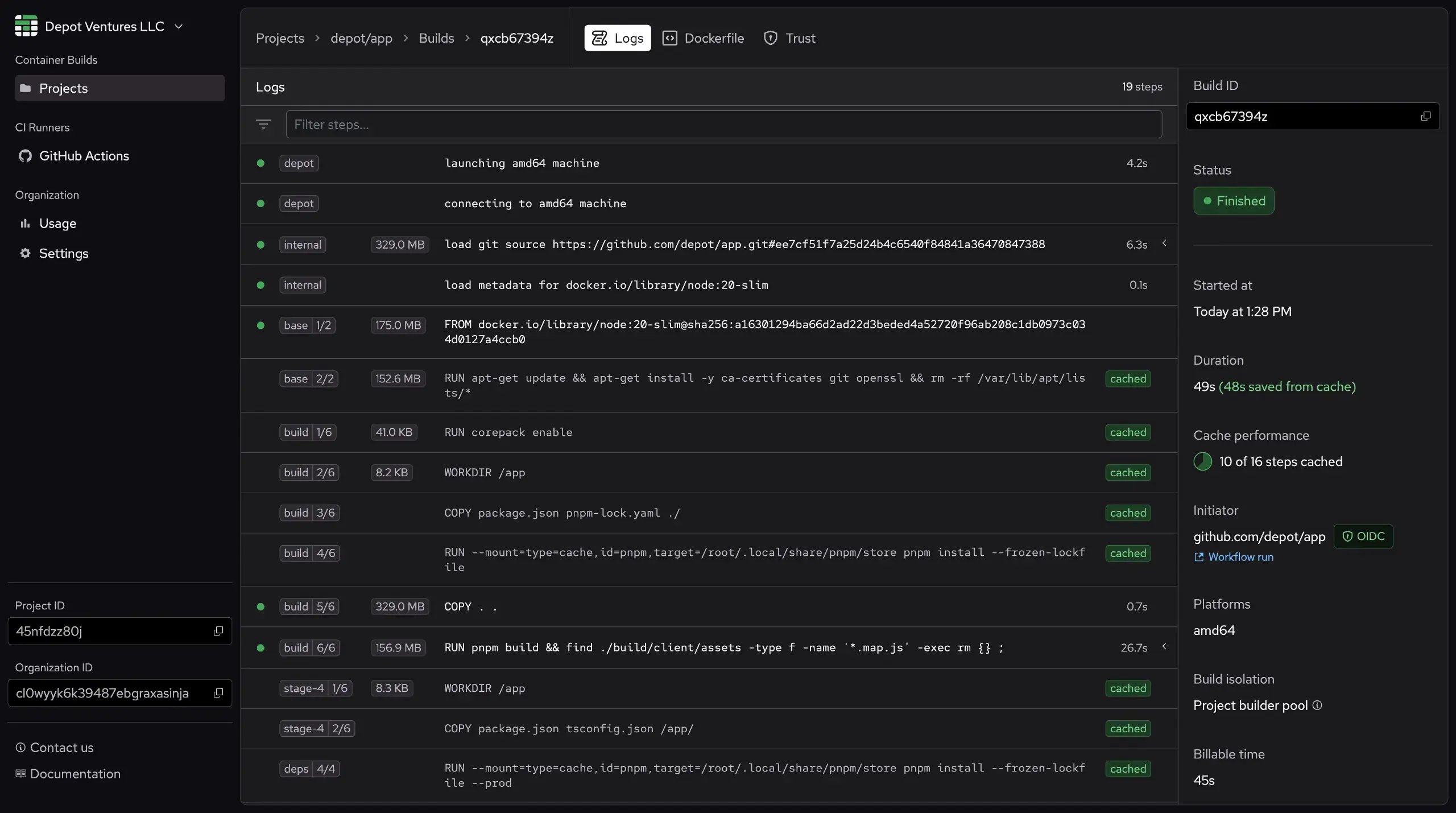Open Settings from the sidebar
The image size is (1456, 813).
pyautogui.click(x=64, y=253)
